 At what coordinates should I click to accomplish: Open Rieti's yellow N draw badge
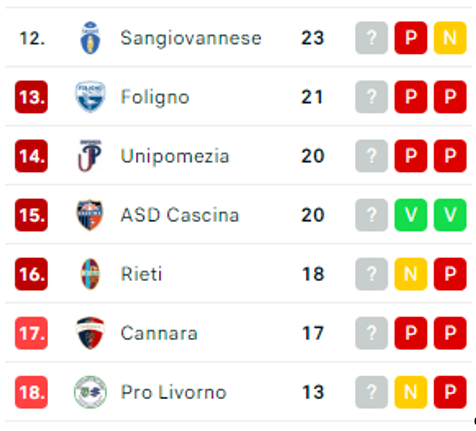point(411,274)
